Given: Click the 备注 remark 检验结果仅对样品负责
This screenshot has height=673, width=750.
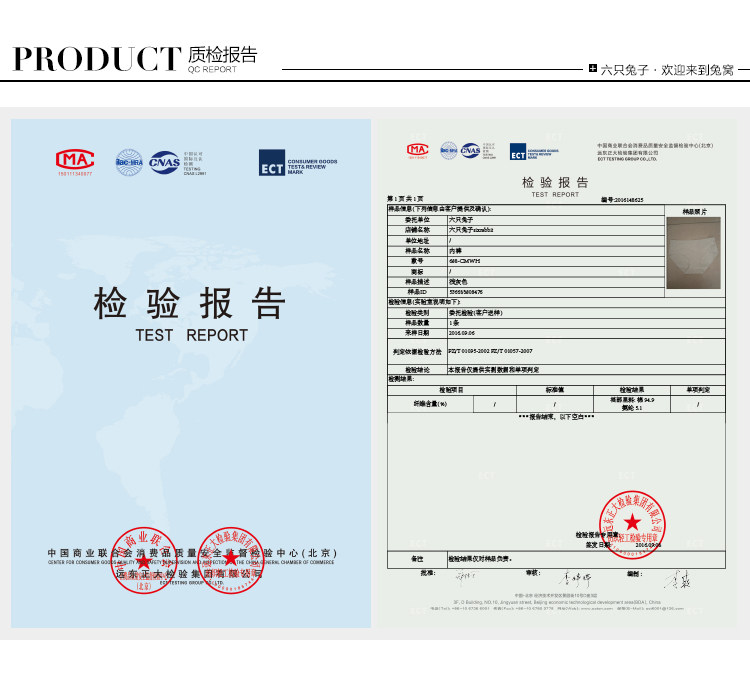Looking at the screenshot, I should [480, 559].
